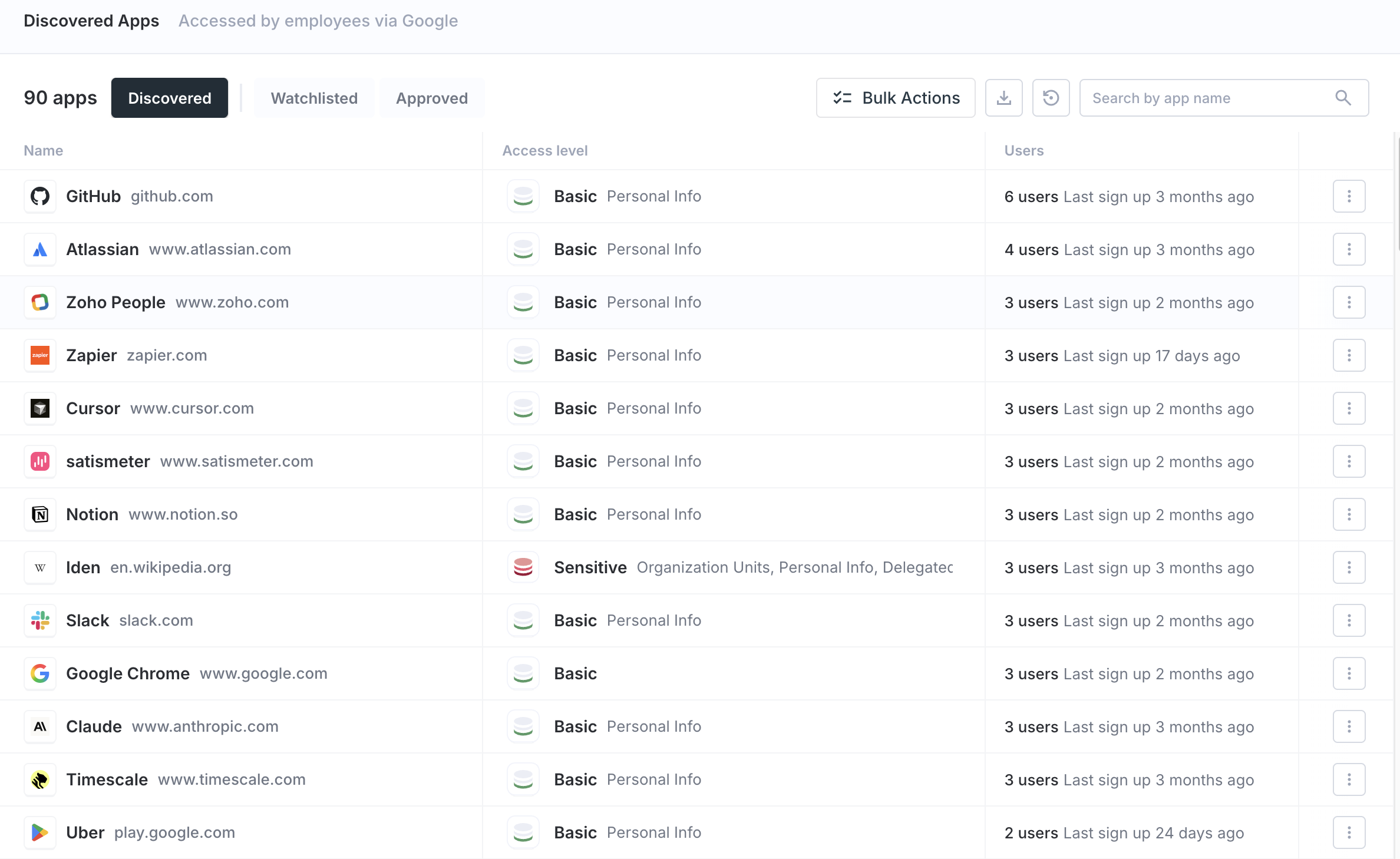
Task: Click the Access level column header
Action: click(x=544, y=151)
